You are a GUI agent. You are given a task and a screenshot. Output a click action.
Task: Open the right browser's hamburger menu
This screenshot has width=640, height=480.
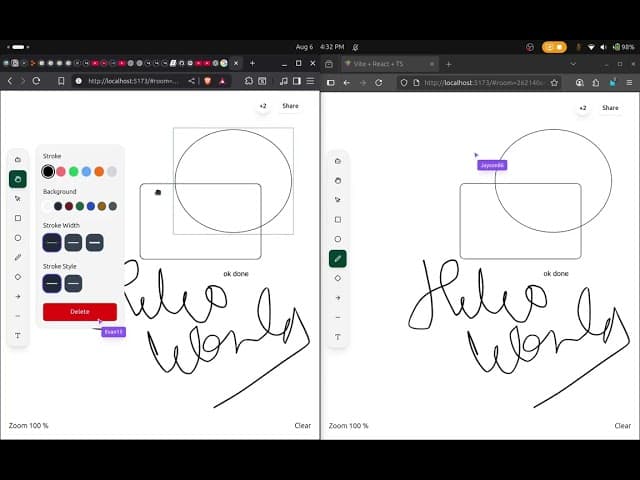pos(629,83)
